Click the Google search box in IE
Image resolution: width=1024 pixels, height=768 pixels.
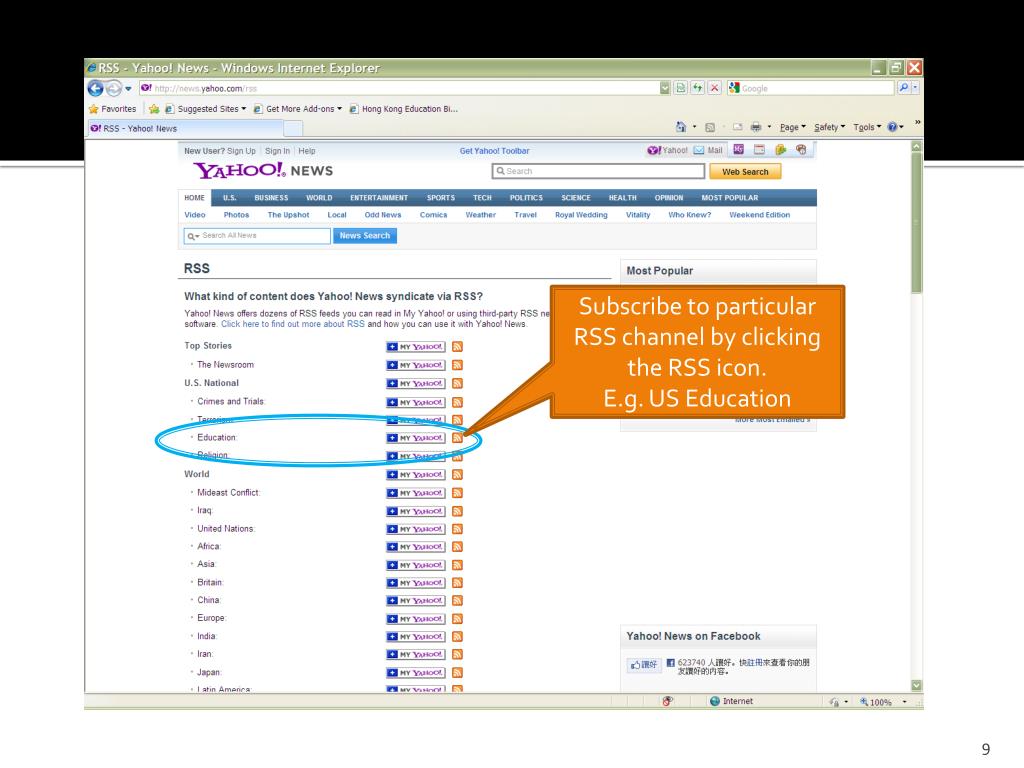point(811,88)
